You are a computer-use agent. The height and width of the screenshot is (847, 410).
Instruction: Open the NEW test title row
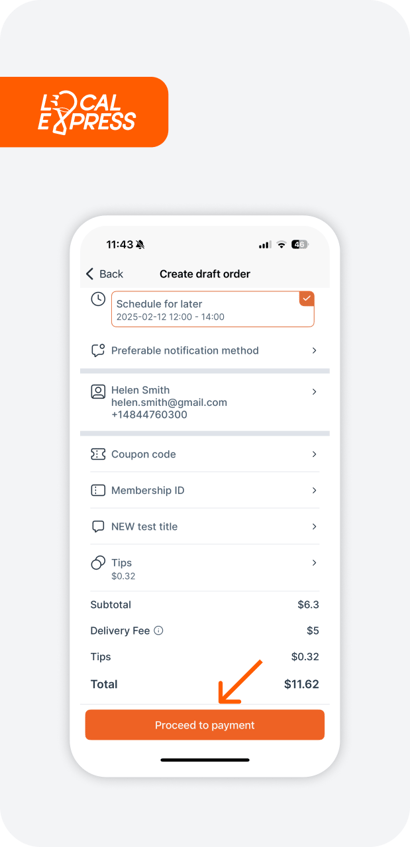click(205, 527)
